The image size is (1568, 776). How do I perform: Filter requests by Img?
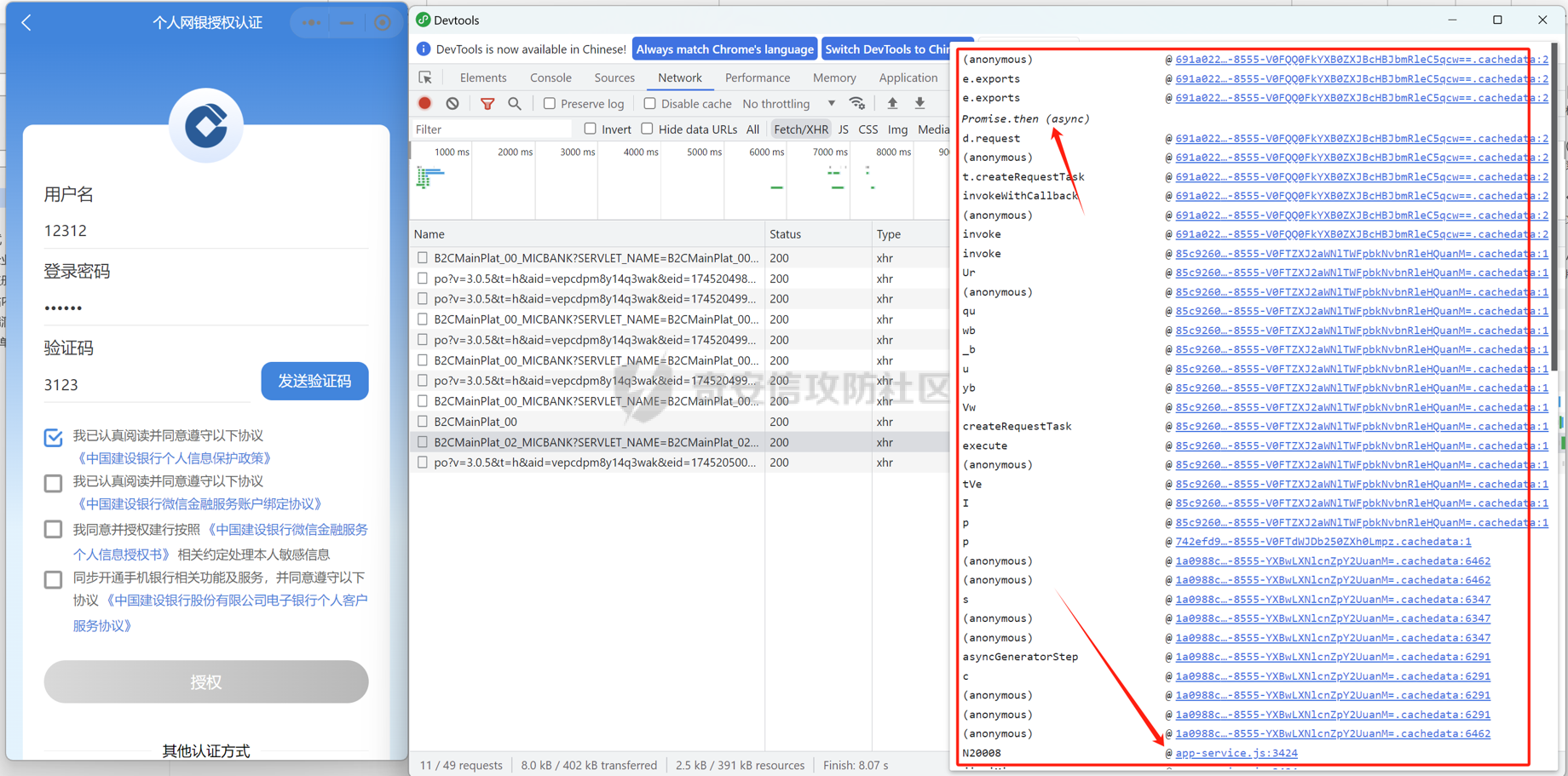coord(897,129)
